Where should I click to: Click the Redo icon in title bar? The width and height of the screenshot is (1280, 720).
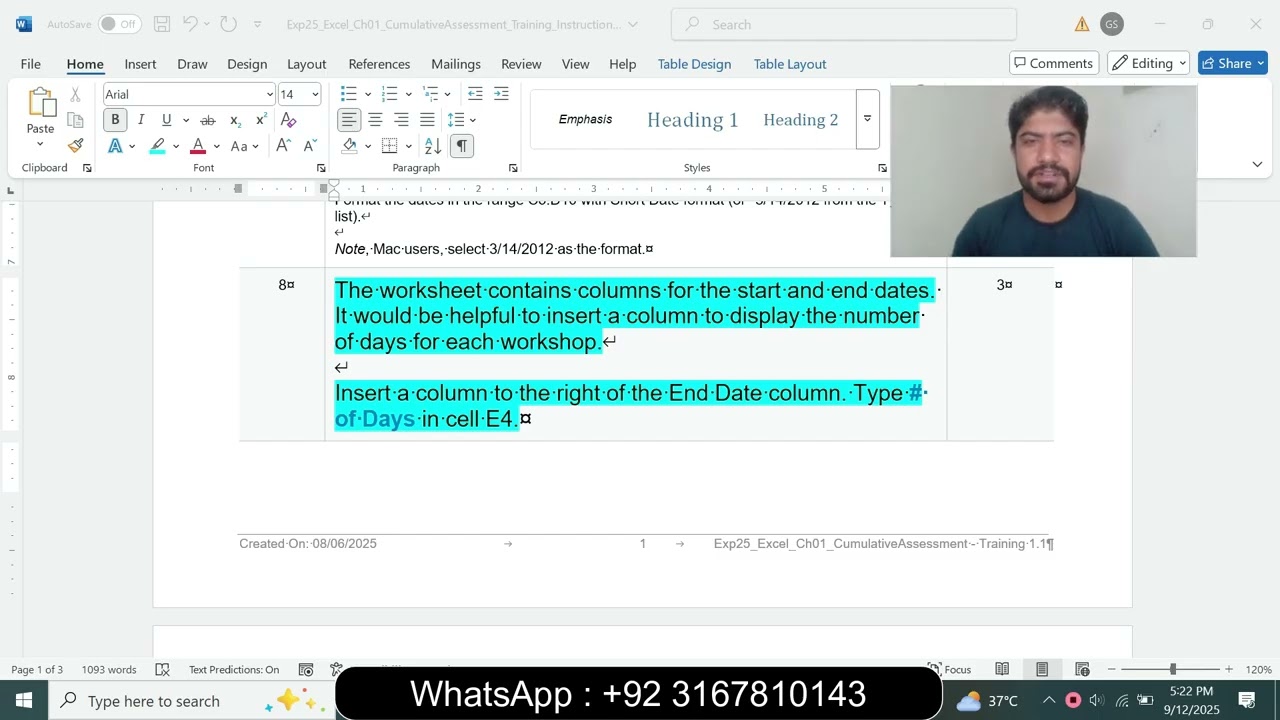[x=228, y=24]
